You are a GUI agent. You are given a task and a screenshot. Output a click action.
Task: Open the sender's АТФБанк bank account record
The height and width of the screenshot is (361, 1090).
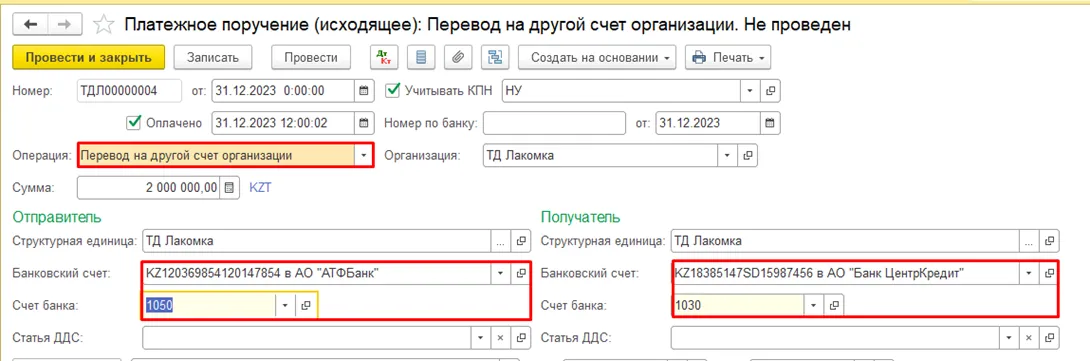coord(520,273)
